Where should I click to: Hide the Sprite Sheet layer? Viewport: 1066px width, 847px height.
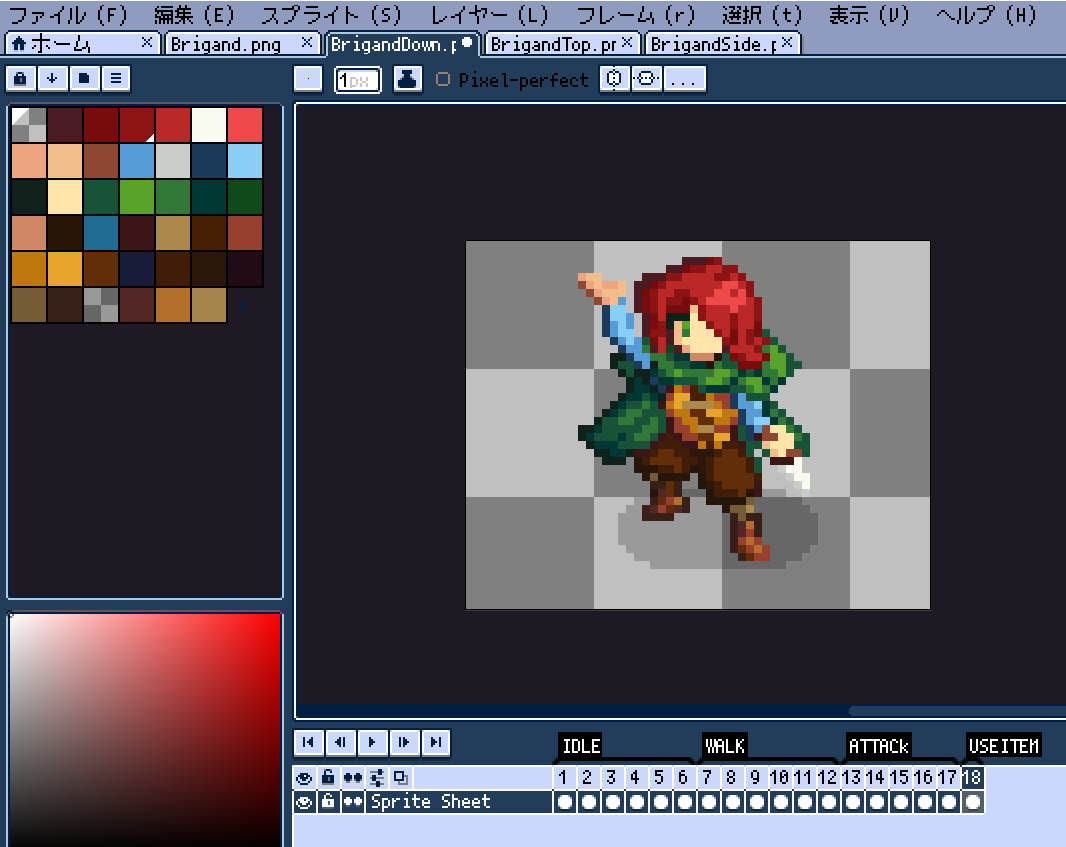point(304,802)
